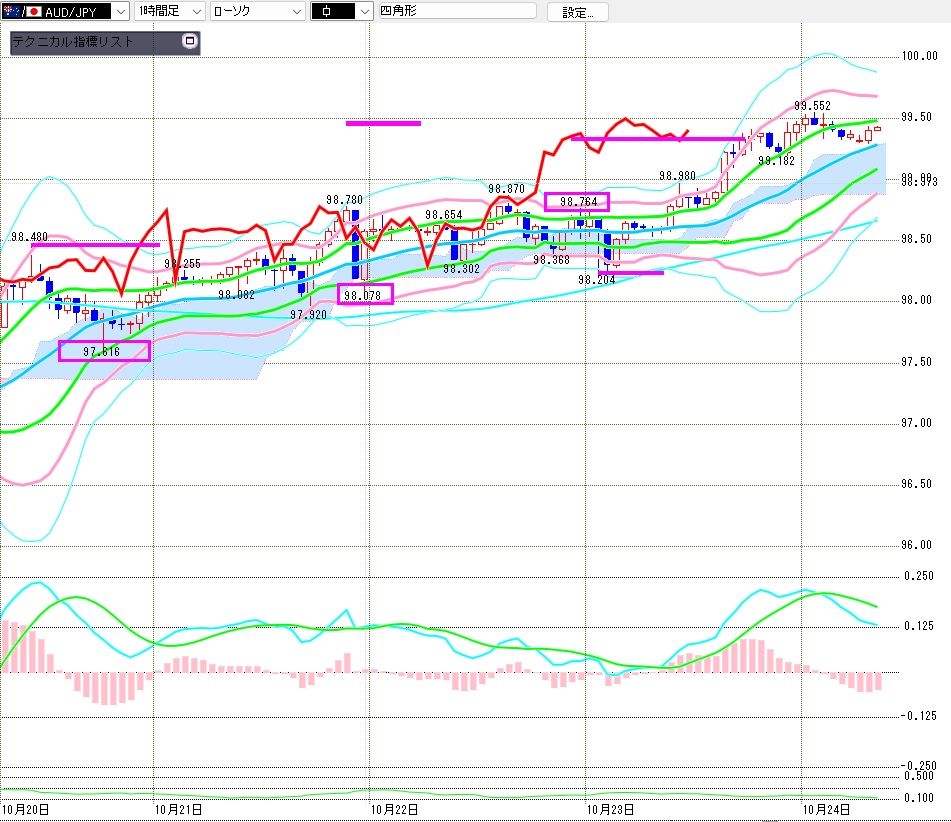Image resolution: width=951 pixels, height=822 pixels.
Task: Open the ローソク chart type dropdown
Action: tap(296, 12)
